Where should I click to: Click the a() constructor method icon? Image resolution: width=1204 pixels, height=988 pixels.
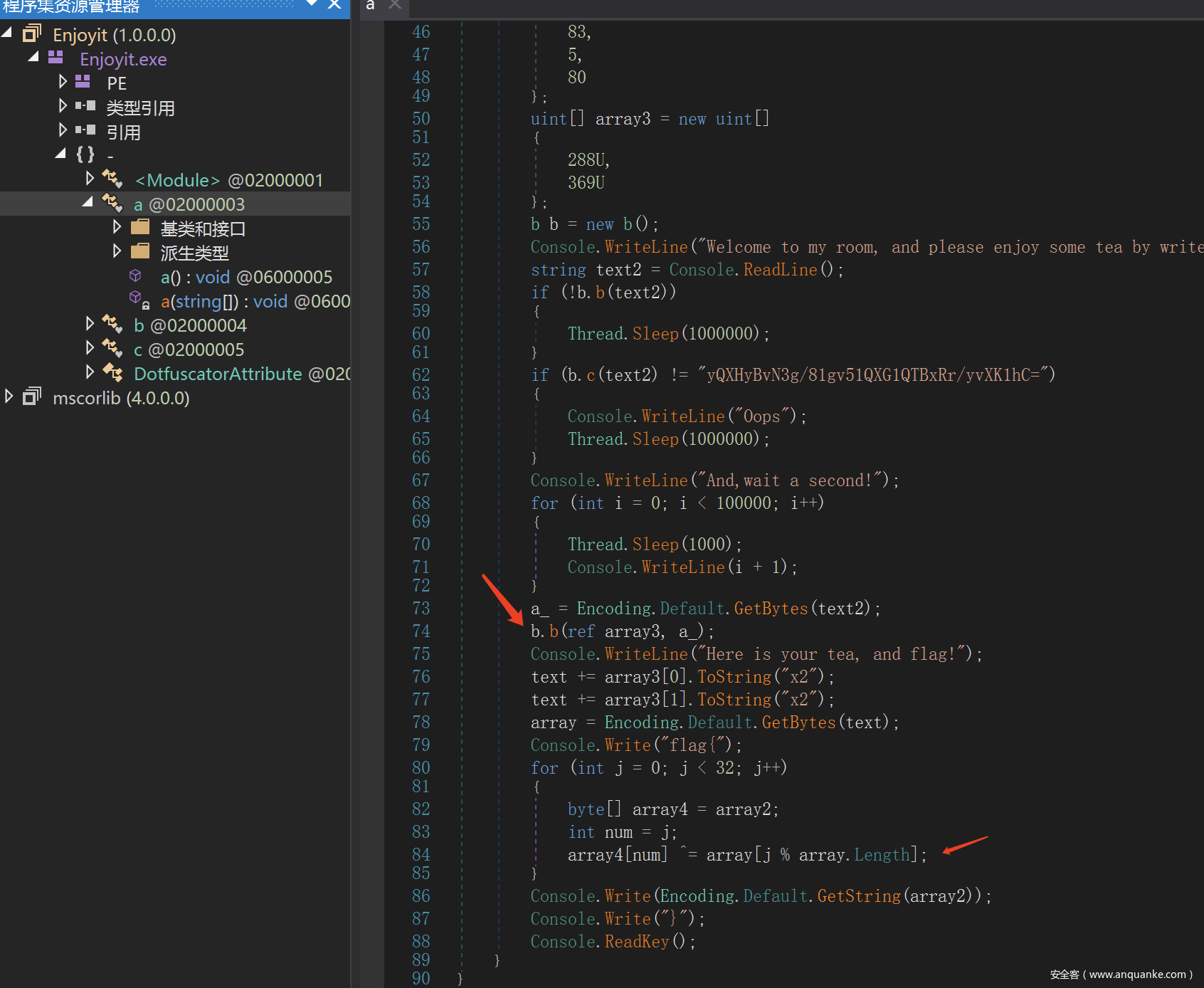tap(135, 276)
